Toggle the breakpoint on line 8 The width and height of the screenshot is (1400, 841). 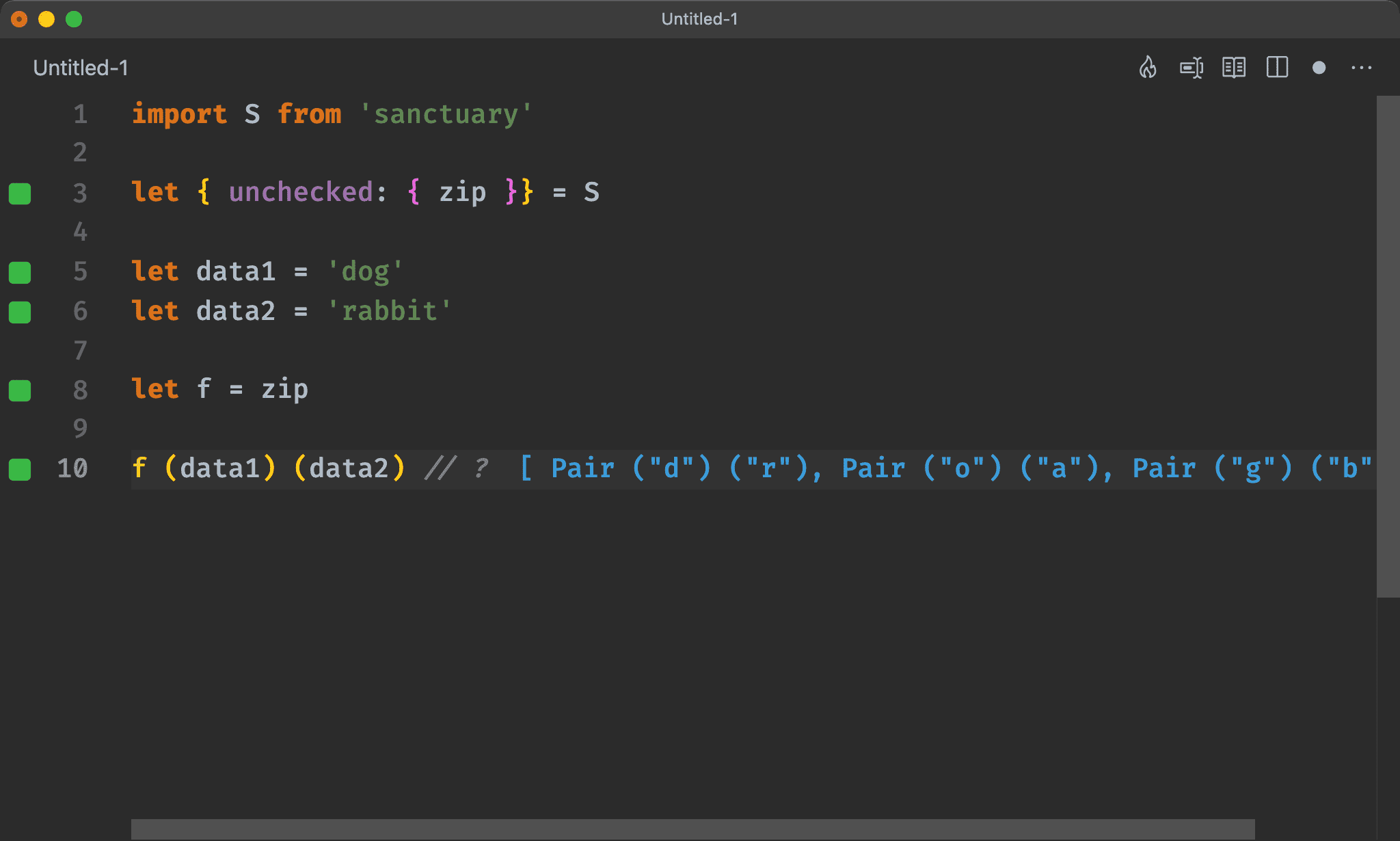[22, 390]
